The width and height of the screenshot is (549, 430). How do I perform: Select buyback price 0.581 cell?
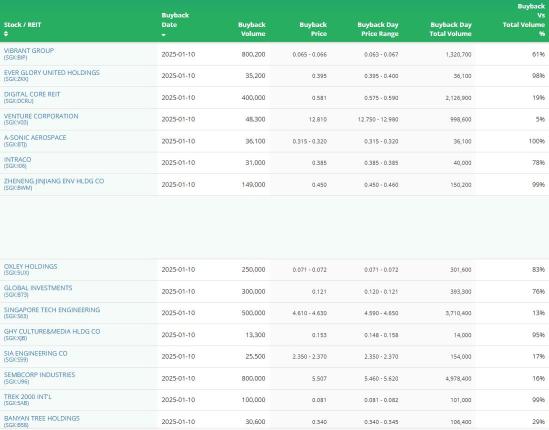[319, 98]
